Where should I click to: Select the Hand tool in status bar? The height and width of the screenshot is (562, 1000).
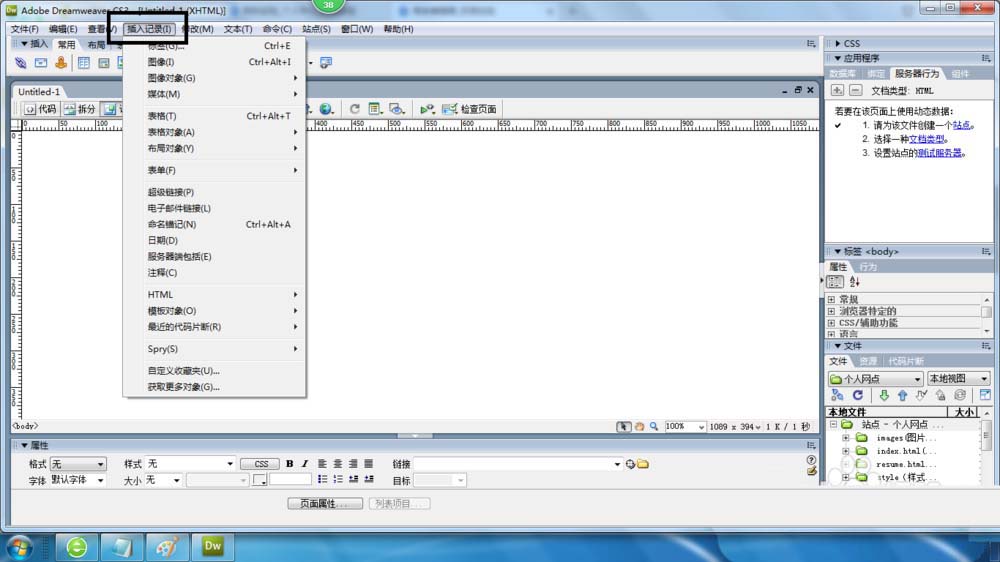pos(639,426)
